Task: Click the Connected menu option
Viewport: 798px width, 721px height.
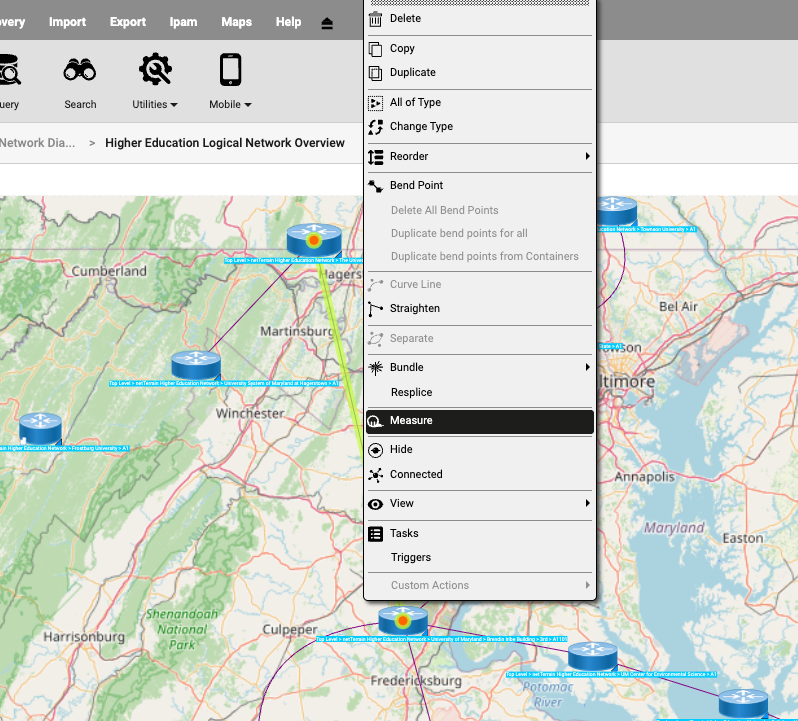Action: (x=416, y=475)
